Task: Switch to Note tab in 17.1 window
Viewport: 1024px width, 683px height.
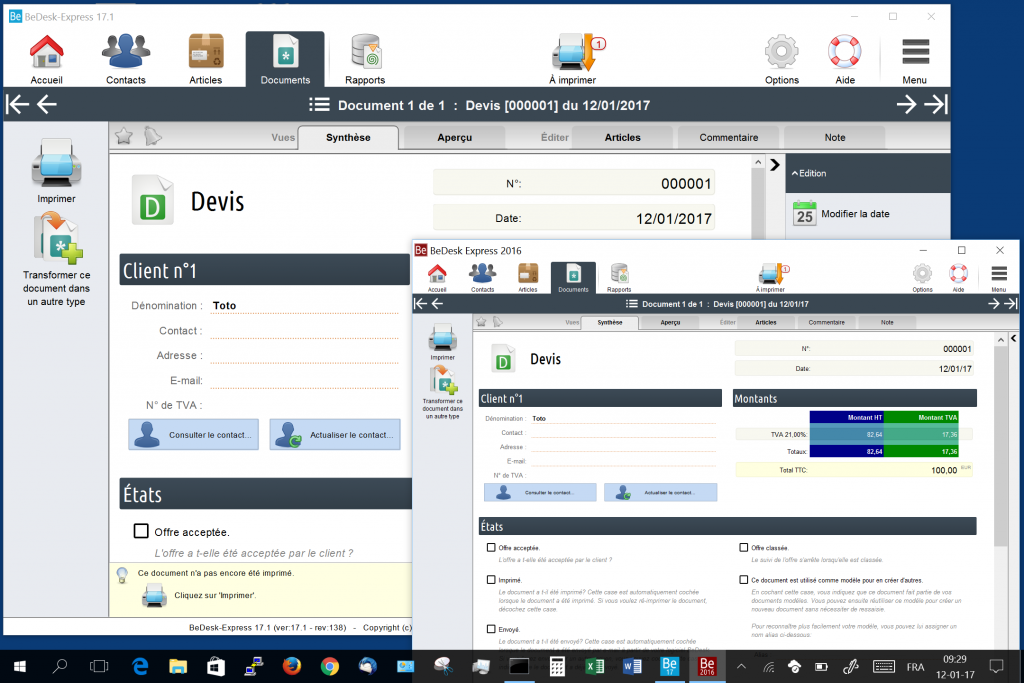Action: click(x=835, y=138)
